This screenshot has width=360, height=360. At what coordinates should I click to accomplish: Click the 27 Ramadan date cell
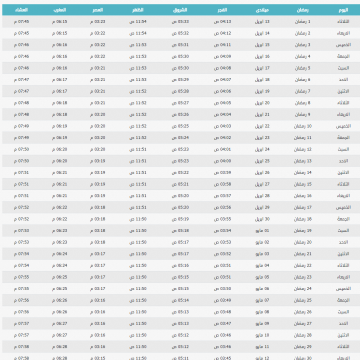click(x=303, y=324)
